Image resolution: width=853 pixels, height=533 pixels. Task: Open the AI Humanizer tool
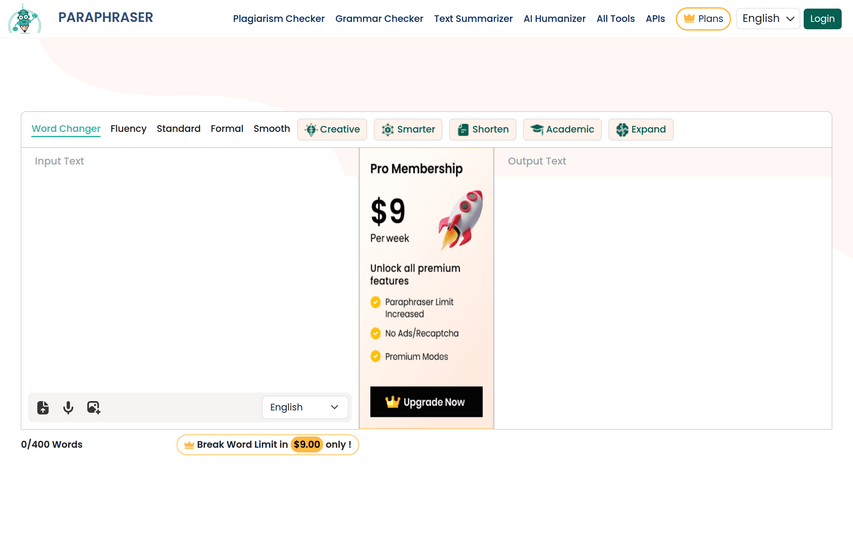click(x=555, y=19)
